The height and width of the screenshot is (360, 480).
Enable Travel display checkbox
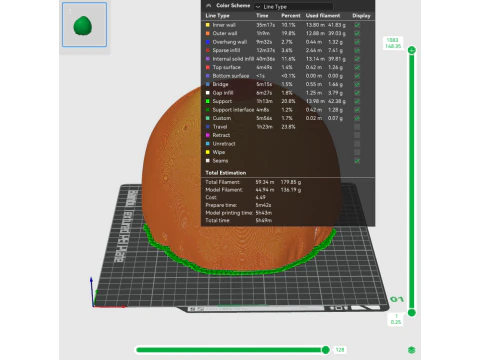click(357, 127)
